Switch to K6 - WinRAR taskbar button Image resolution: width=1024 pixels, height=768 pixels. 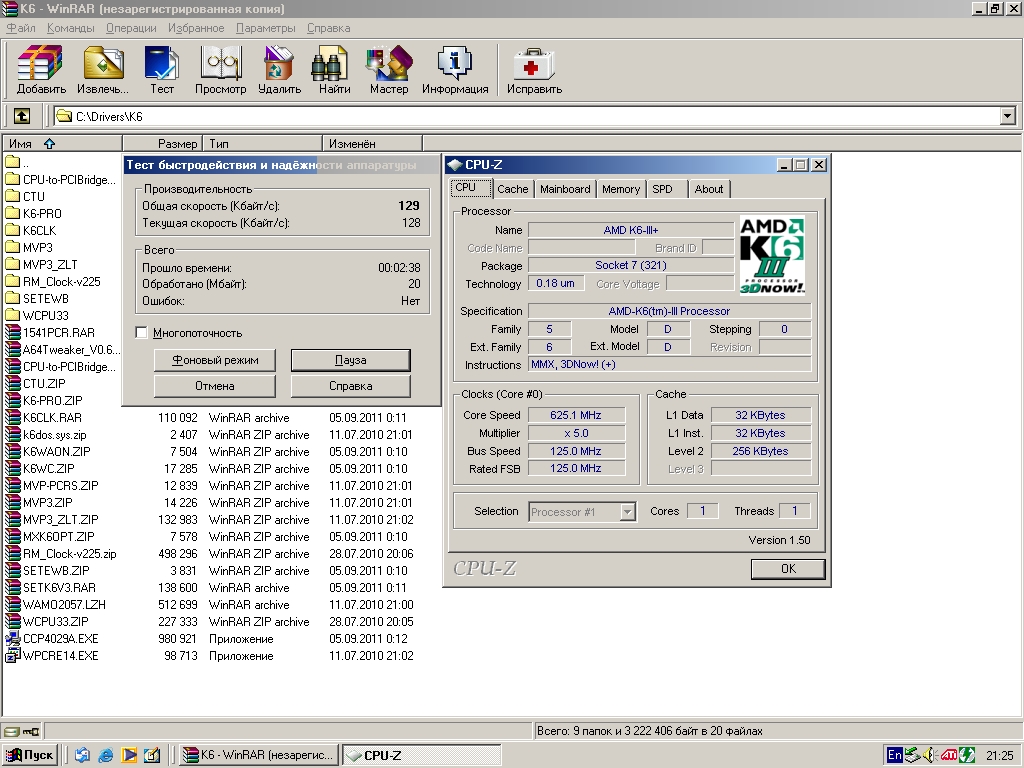pyautogui.click(x=259, y=755)
